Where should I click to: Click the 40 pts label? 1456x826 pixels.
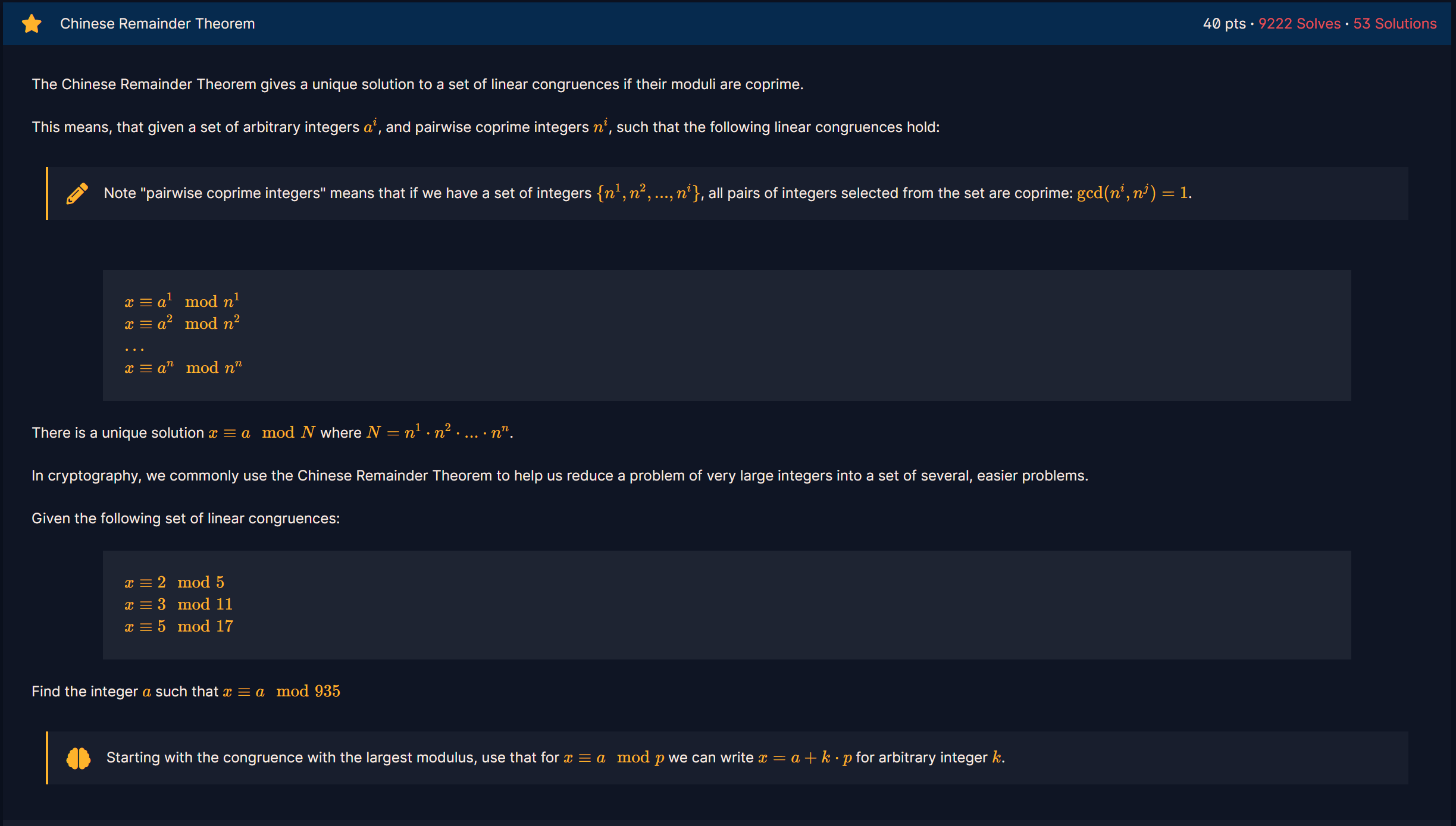click(x=1224, y=24)
